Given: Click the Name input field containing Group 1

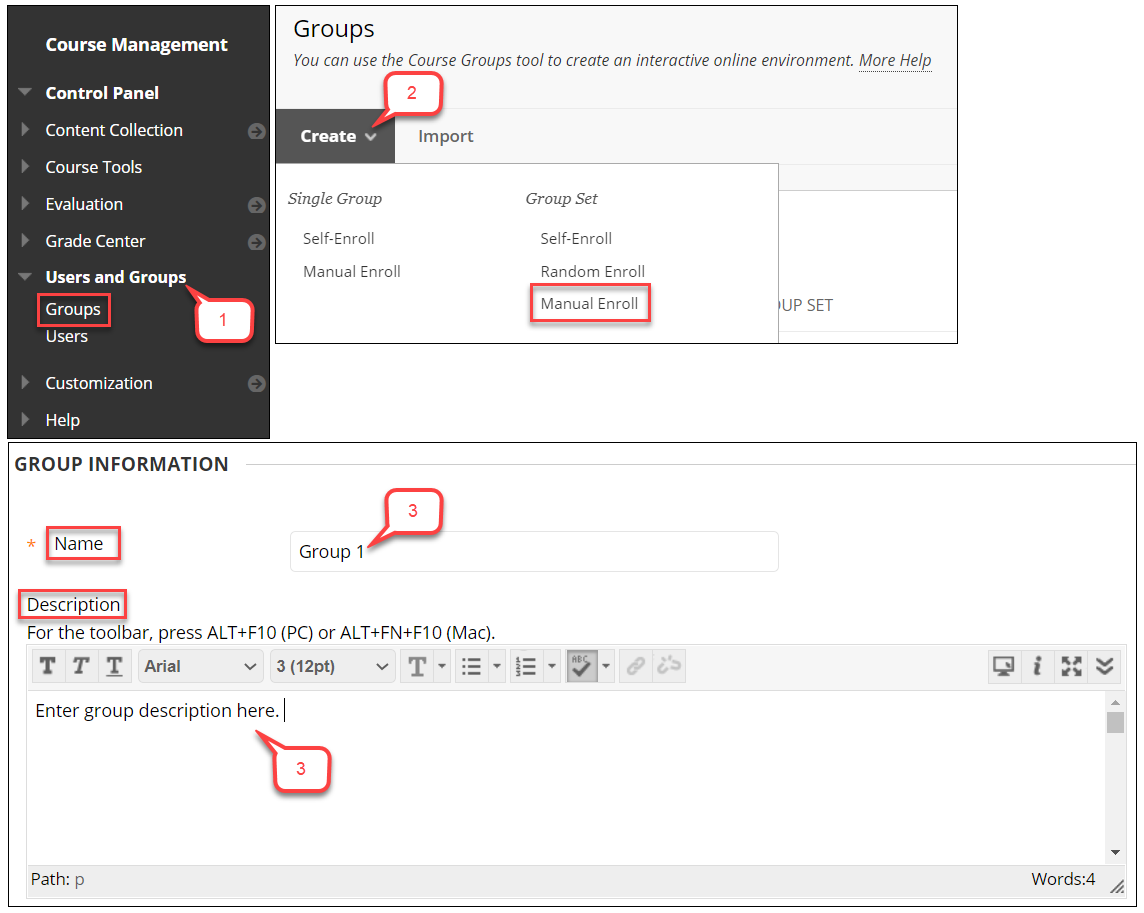Looking at the screenshot, I should [534, 552].
